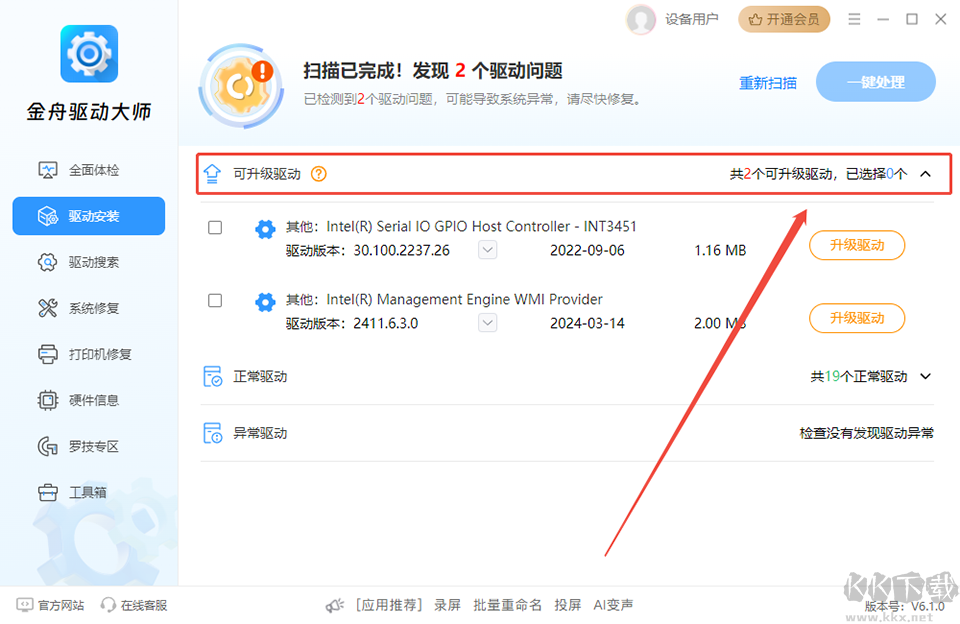The image size is (960, 624).
Task: Open the 罗技专区 icon
Action: pos(47,446)
